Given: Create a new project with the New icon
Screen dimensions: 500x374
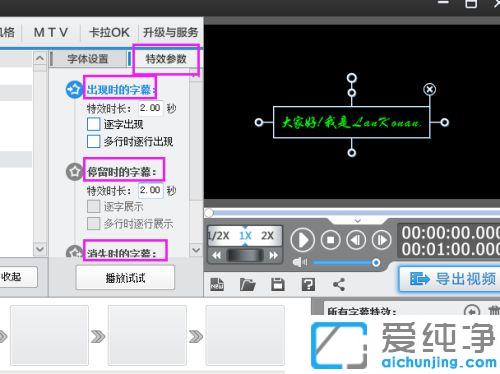Looking at the screenshot, I should tap(217, 284).
